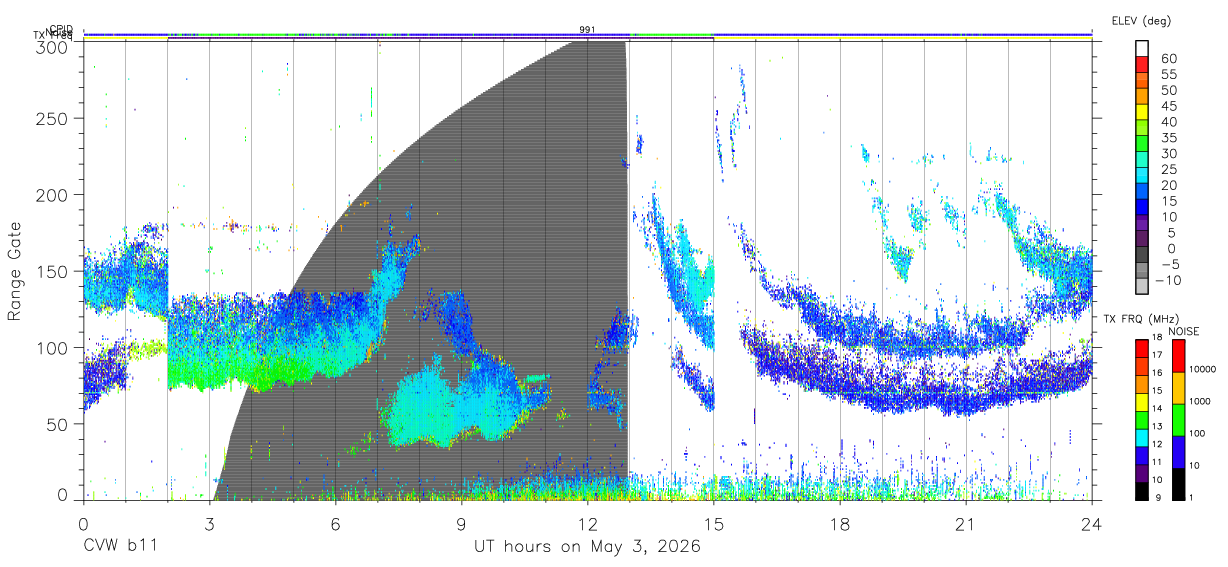Click the purple swatch in TX FRQ colorbar
The height and width of the screenshot is (567, 1228).
1142,474
